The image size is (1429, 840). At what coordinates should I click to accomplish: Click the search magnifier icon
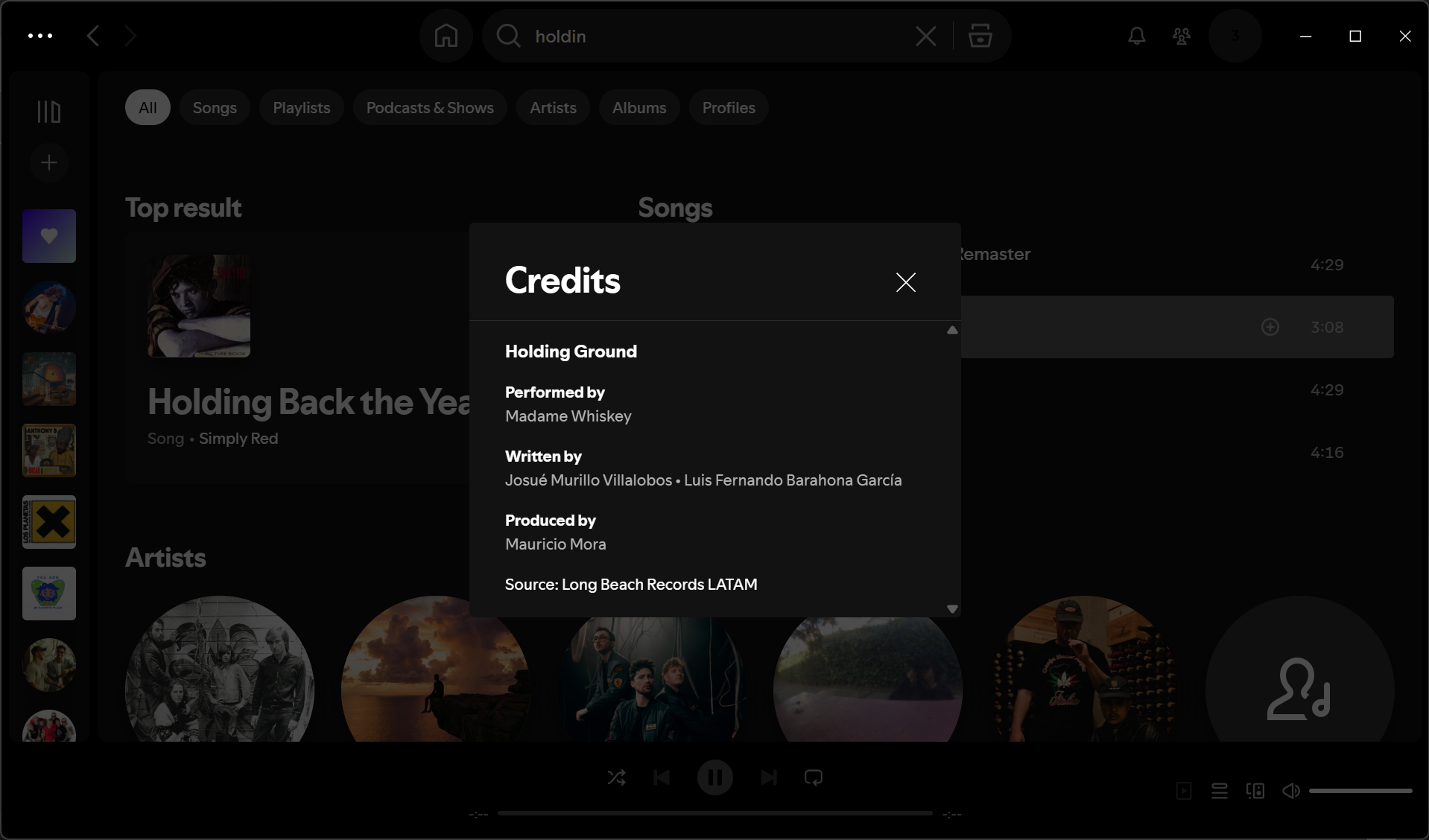[x=508, y=36]
